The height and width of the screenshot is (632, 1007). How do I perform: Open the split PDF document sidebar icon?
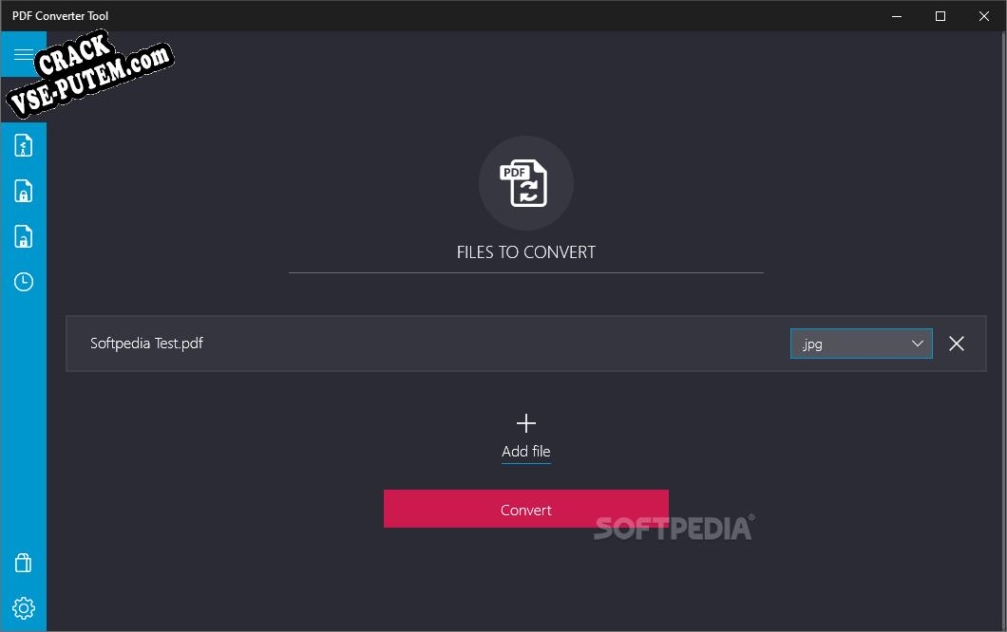(24, 146)
